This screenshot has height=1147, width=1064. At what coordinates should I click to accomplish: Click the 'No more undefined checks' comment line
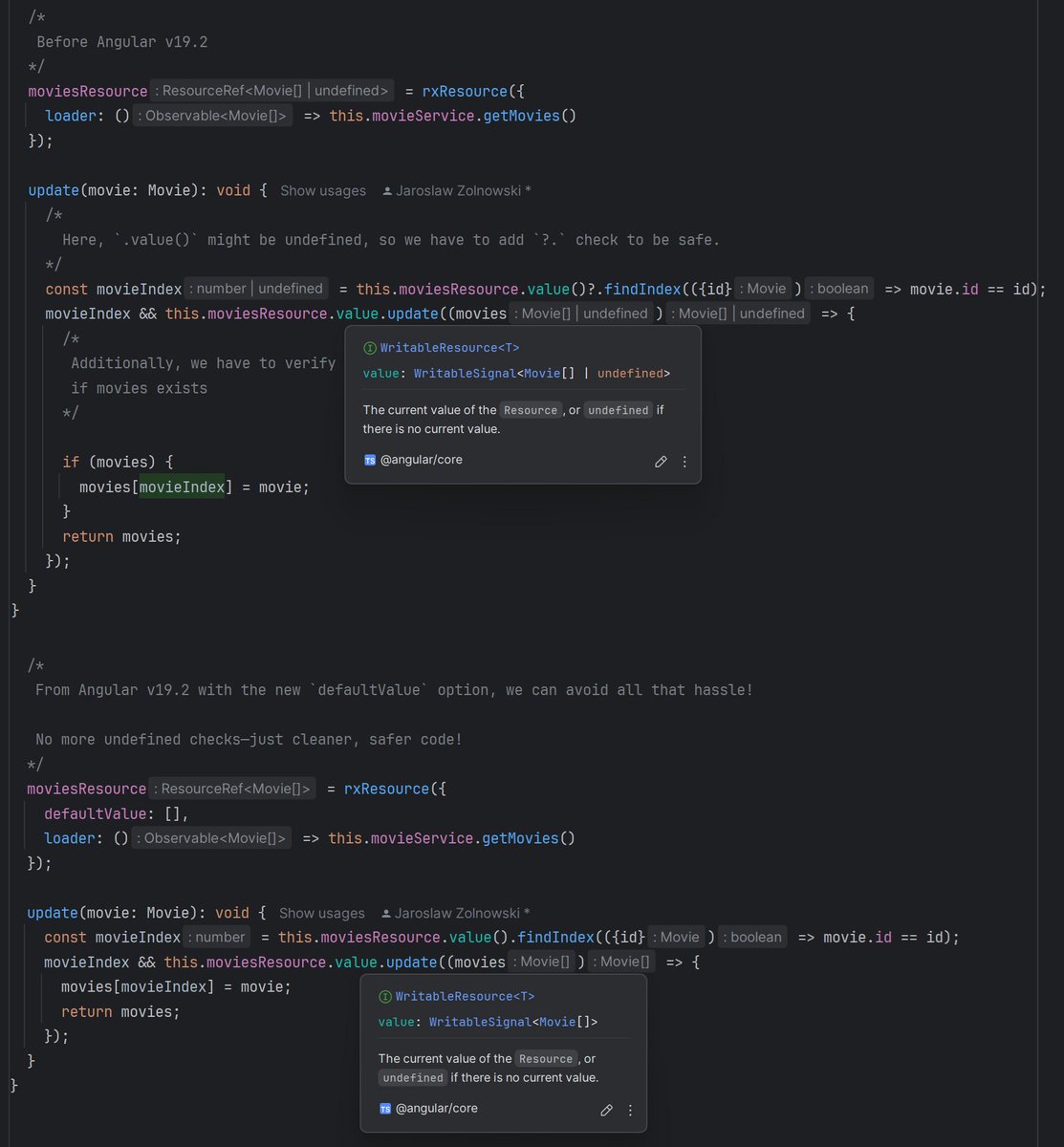(x=249, y=740)
